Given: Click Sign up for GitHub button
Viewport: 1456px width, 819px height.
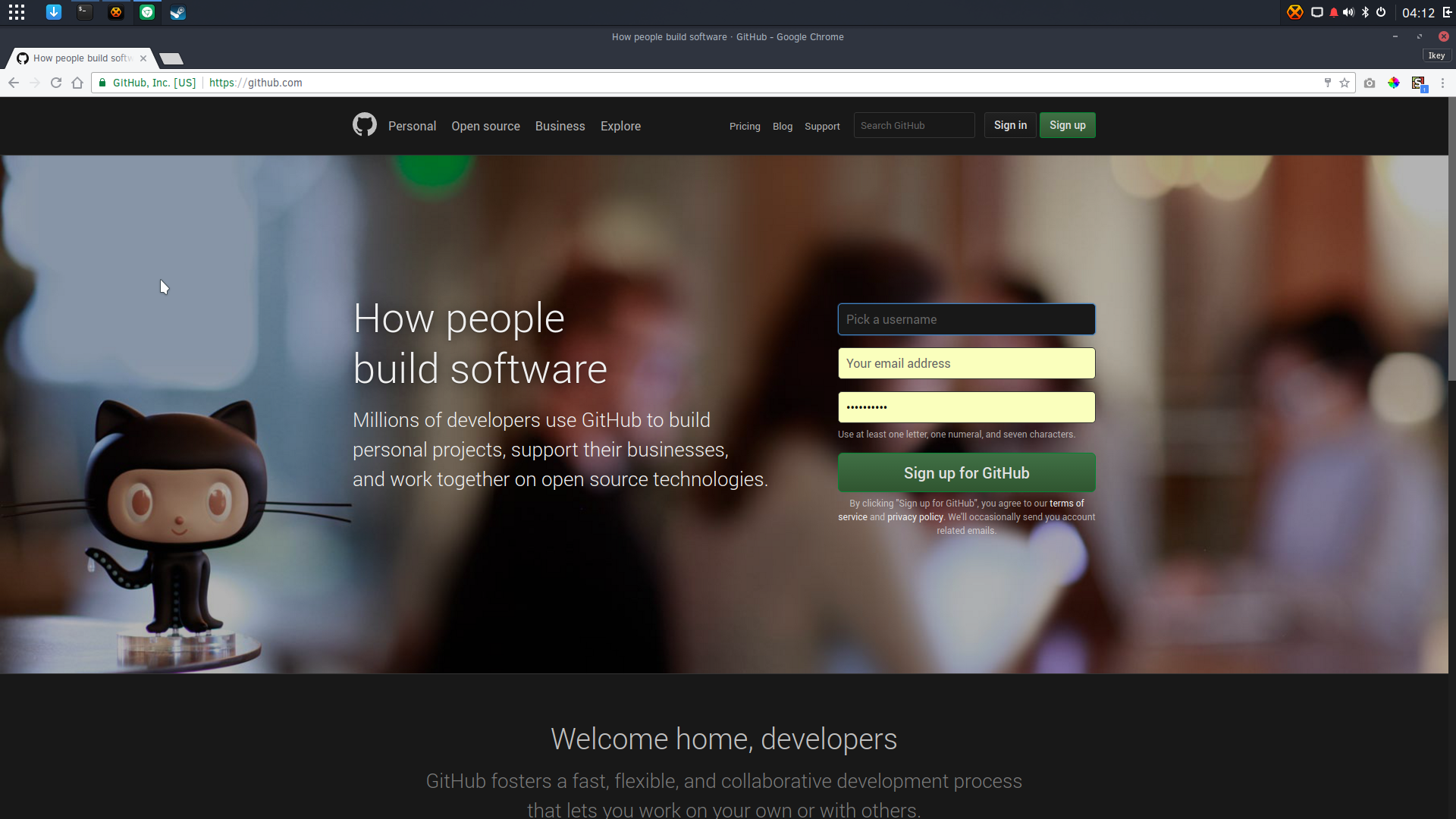Looking at the screenshot, I should 966,473.
